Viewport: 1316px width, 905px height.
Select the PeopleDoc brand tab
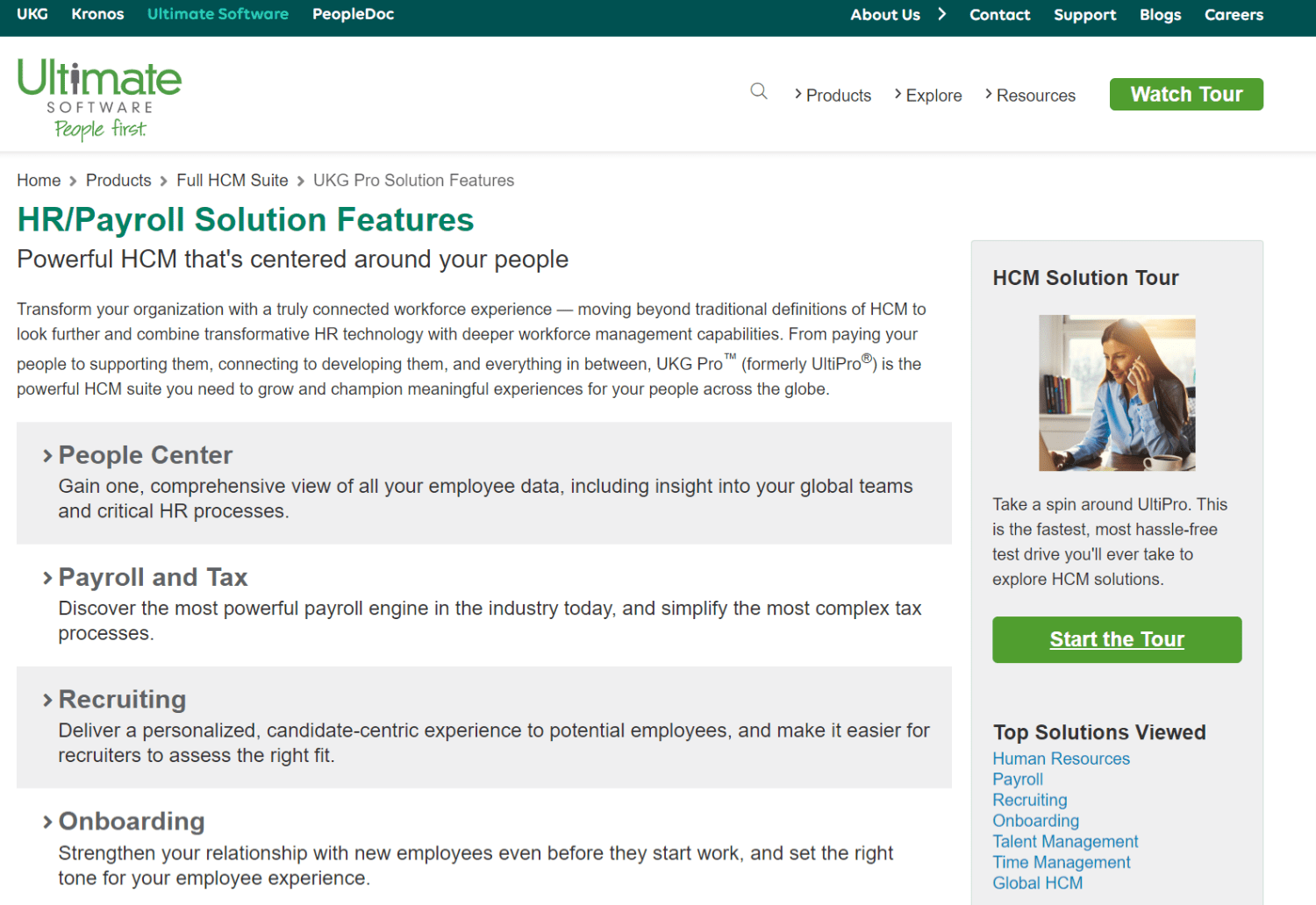tap(353, 14)
